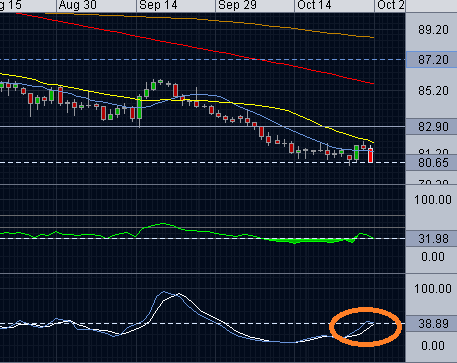Click the Sep 14 date label
Image resolution: width=457 pixels, height=363 pixels.
(159, 5)
